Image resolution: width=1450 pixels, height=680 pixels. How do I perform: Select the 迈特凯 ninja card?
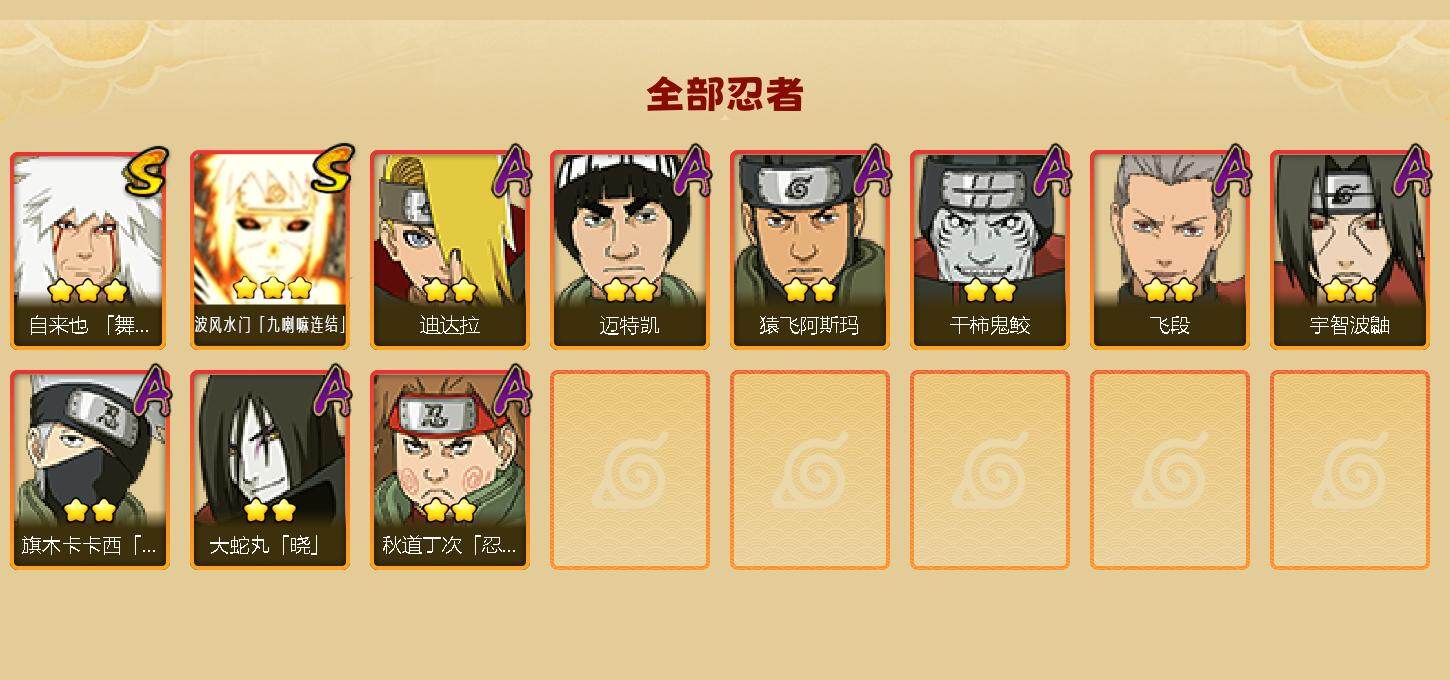click(630, 250)
